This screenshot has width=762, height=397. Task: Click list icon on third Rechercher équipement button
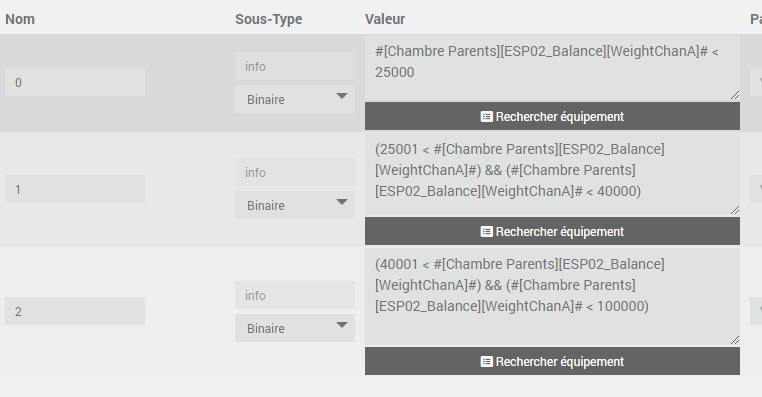(486, 362)
